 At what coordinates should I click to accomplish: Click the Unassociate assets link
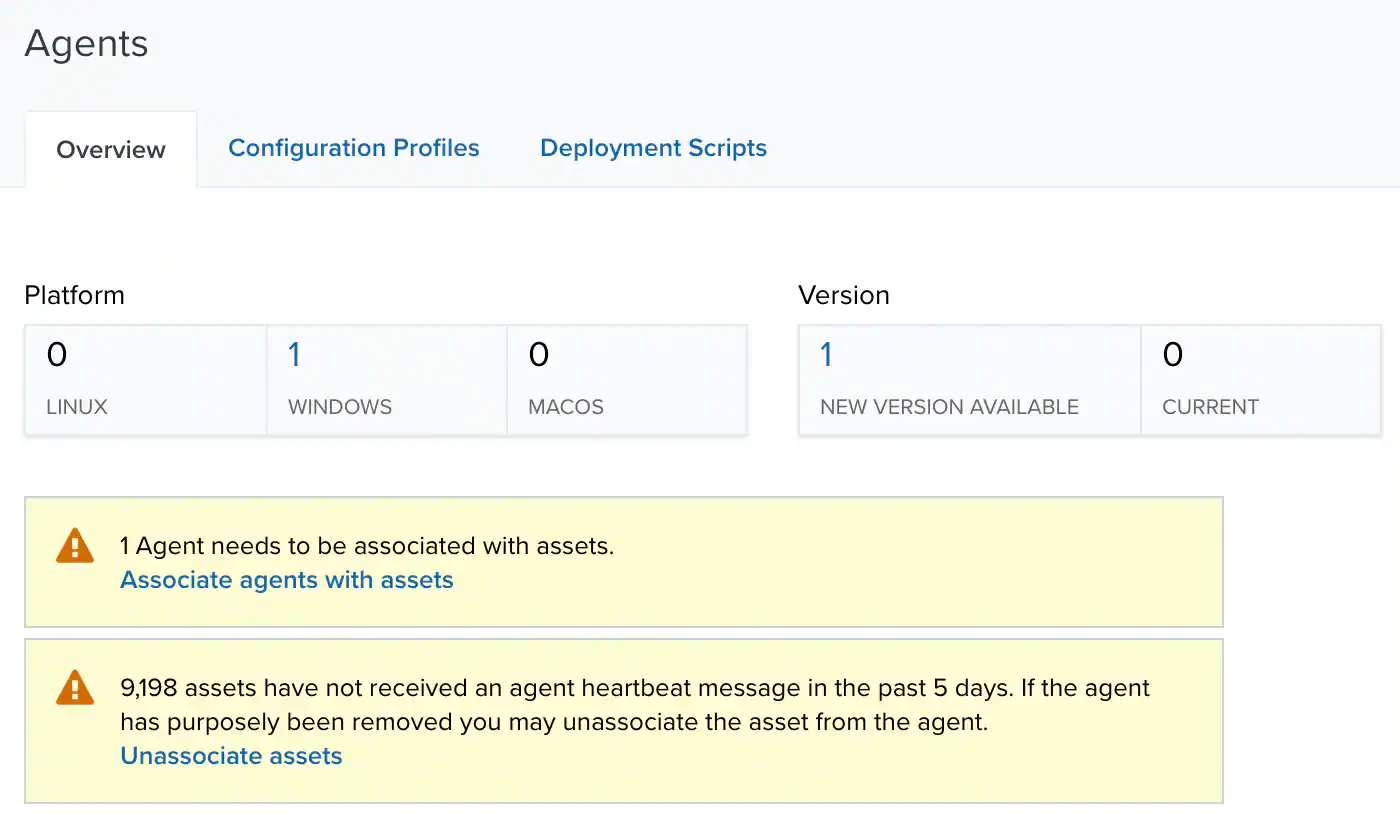click(231, 756)
